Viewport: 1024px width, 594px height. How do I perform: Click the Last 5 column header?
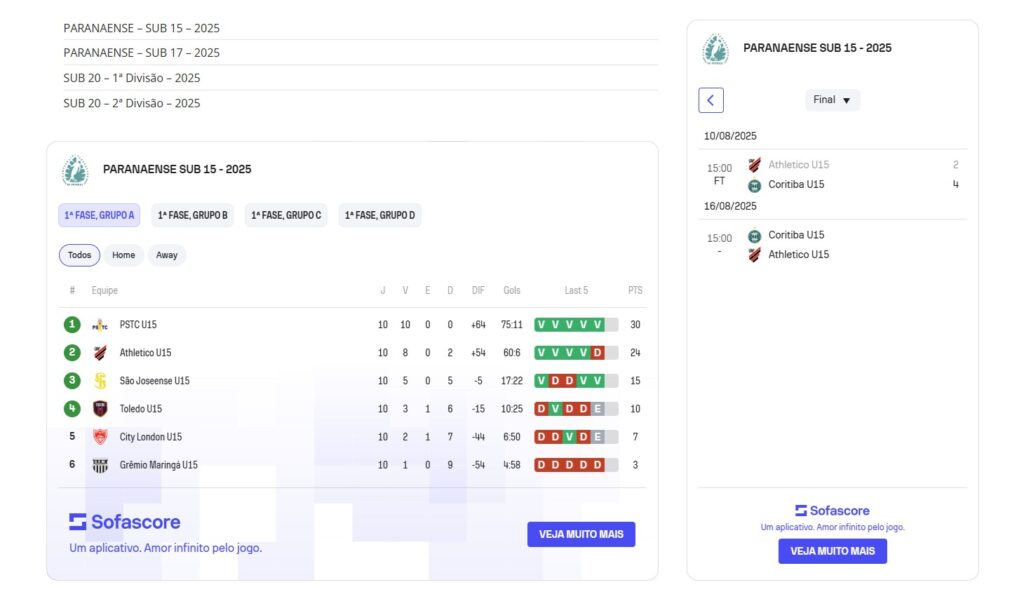tap(576, 290)
